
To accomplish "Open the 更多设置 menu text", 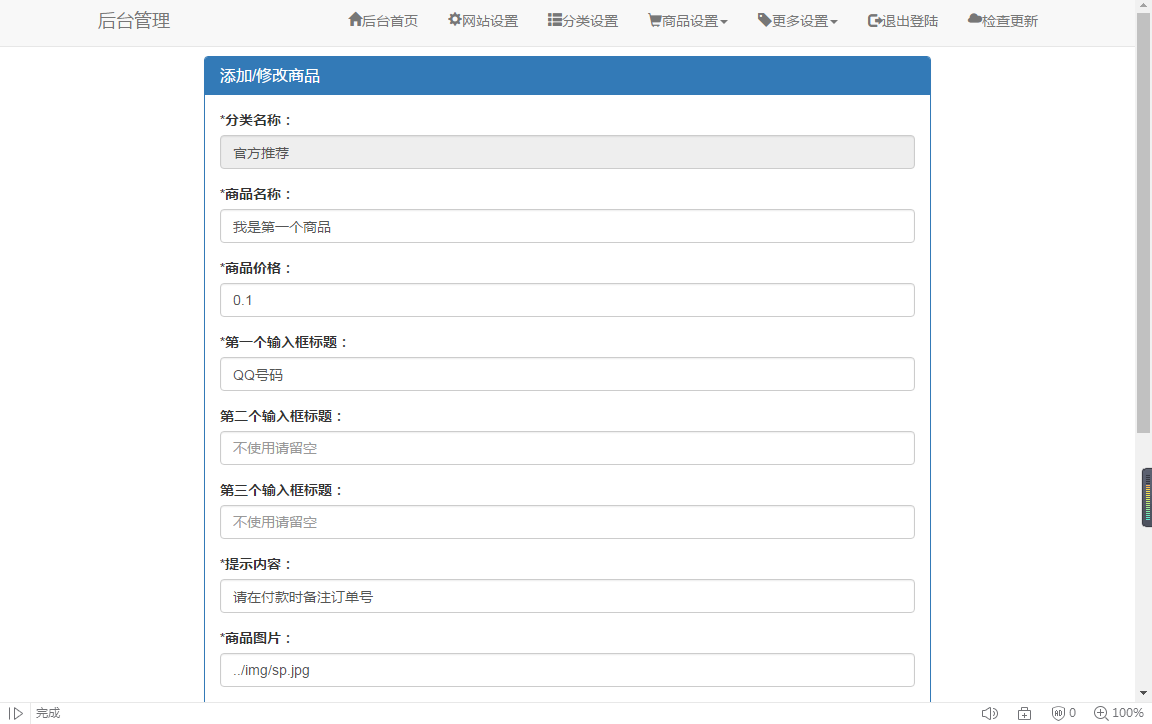I will [800, 21].
